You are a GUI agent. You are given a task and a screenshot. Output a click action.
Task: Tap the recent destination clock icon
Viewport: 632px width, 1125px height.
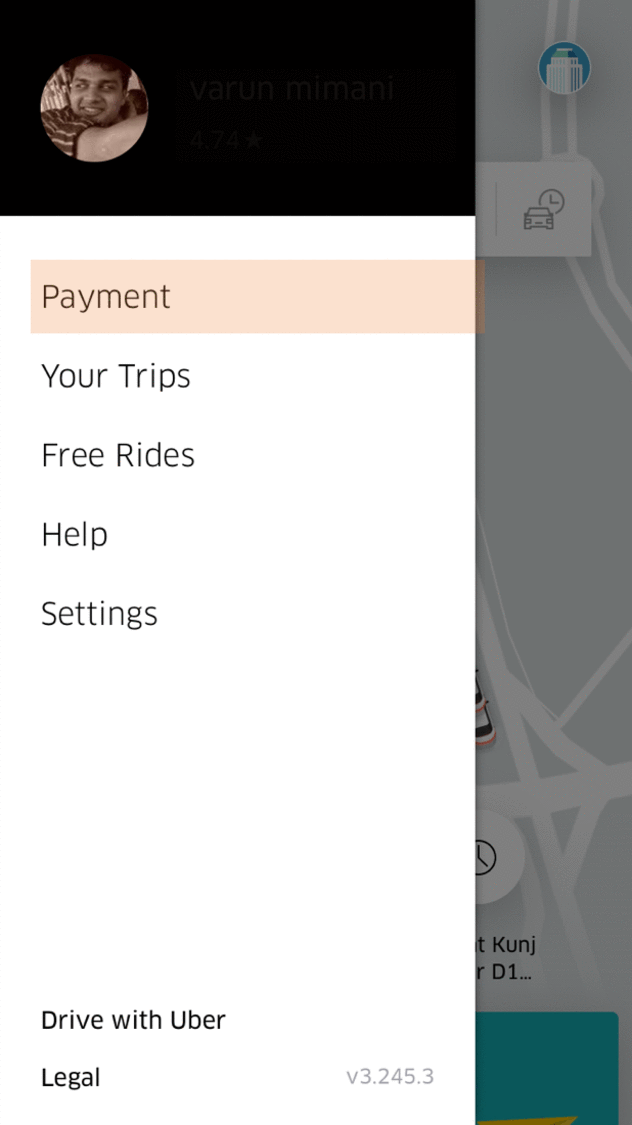coord(484,857)
